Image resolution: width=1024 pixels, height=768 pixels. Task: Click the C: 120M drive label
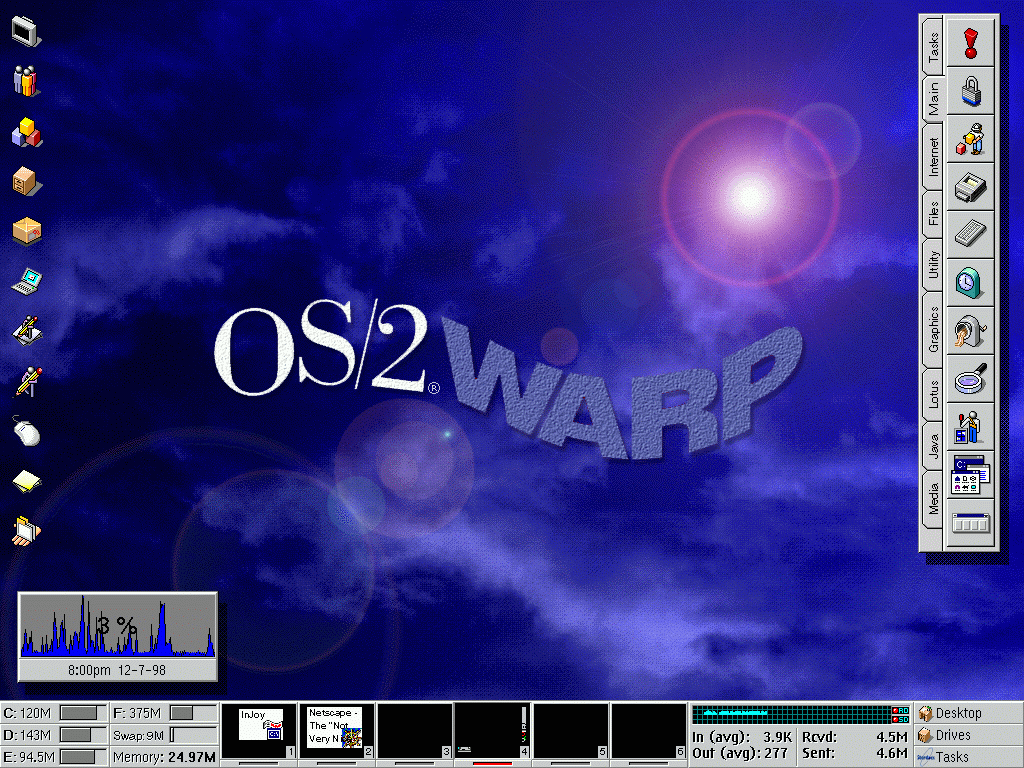[27, 713]
